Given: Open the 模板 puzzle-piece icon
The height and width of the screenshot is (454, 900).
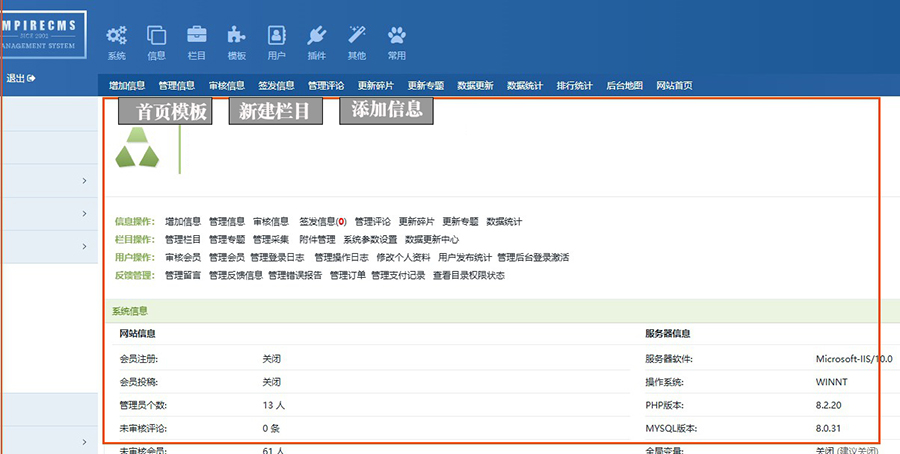Looking at the screenshot, I should (x=237, y=37).
